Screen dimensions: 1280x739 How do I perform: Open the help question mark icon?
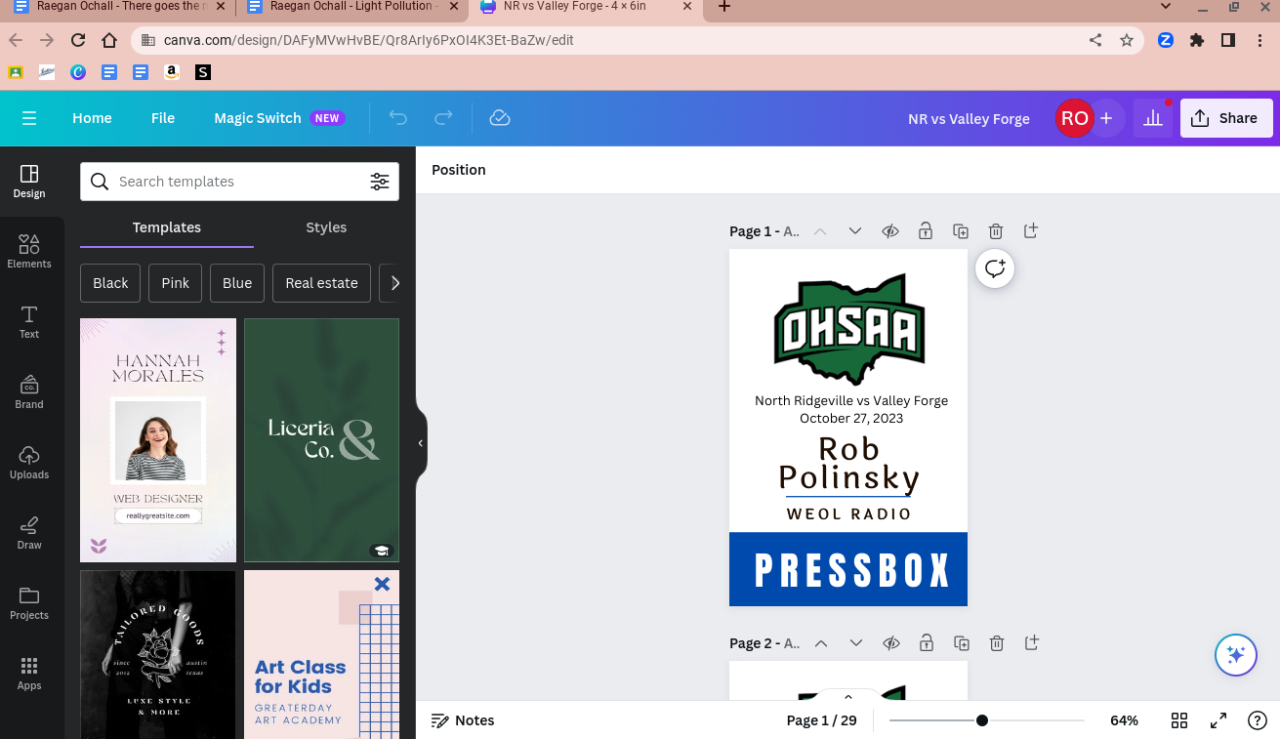pyautogui.click(x=1258, y=720)
